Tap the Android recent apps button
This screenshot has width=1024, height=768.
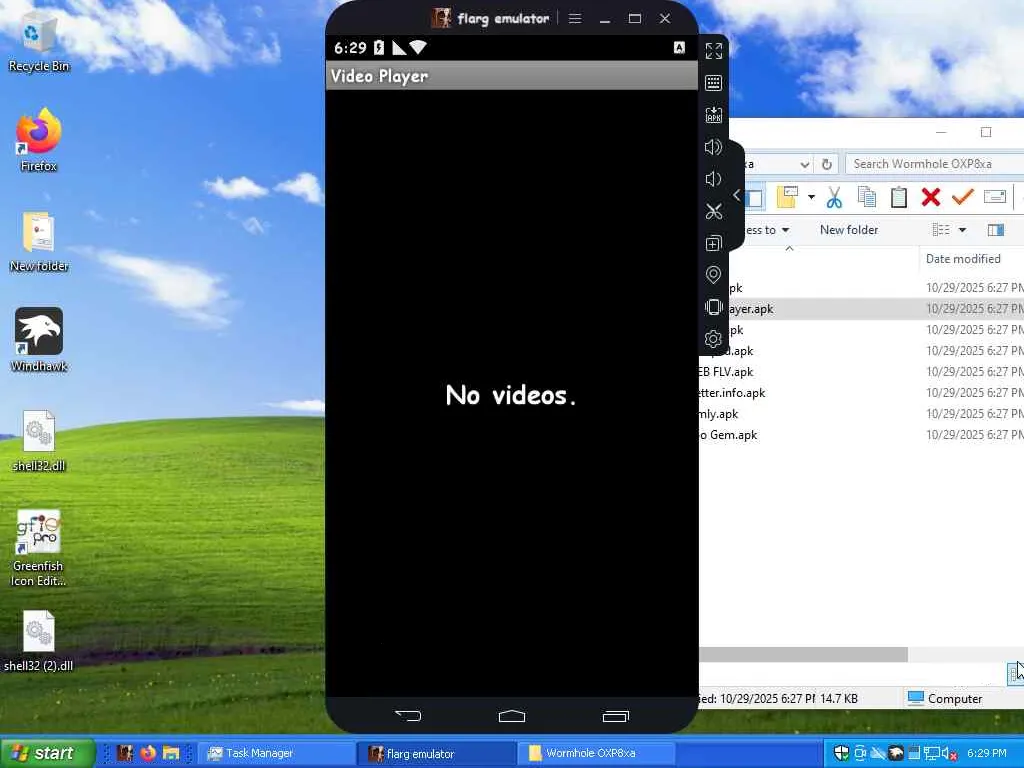click(615, 716)
